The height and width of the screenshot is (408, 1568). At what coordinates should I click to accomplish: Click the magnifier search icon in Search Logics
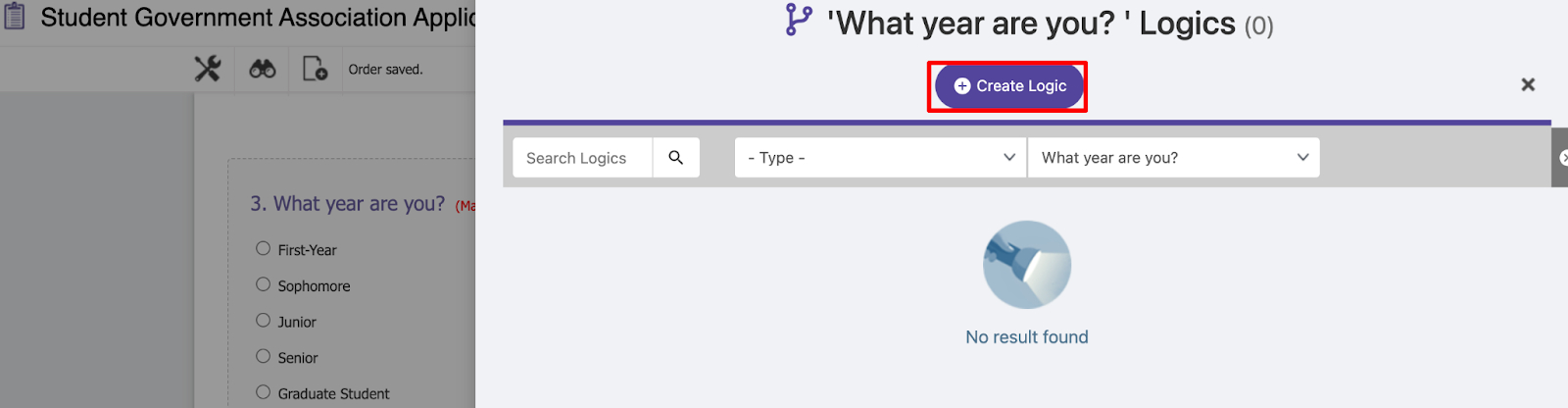676,157
